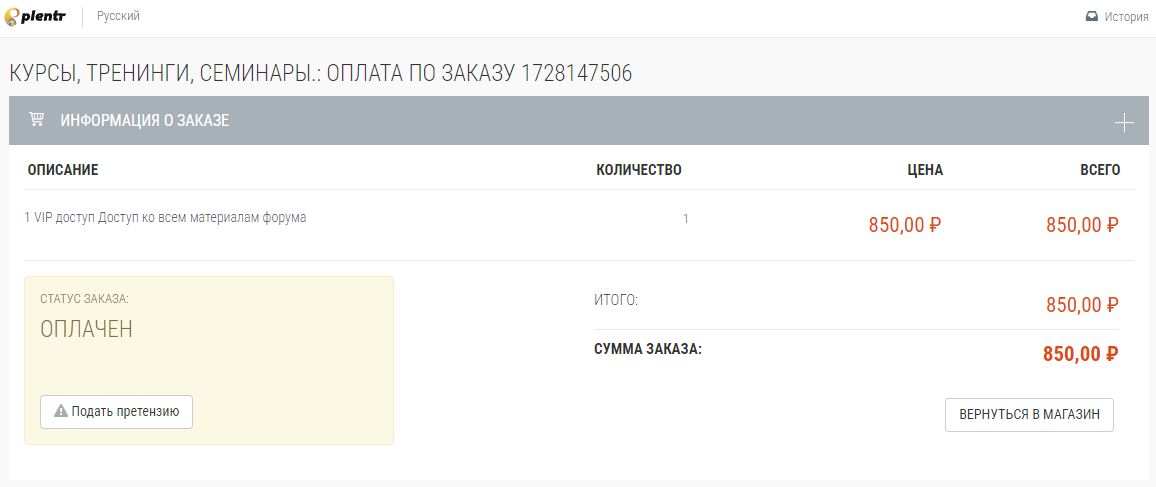Click Подать претензию button
This screenshot has height=487, width=1156.
point(116,412)
